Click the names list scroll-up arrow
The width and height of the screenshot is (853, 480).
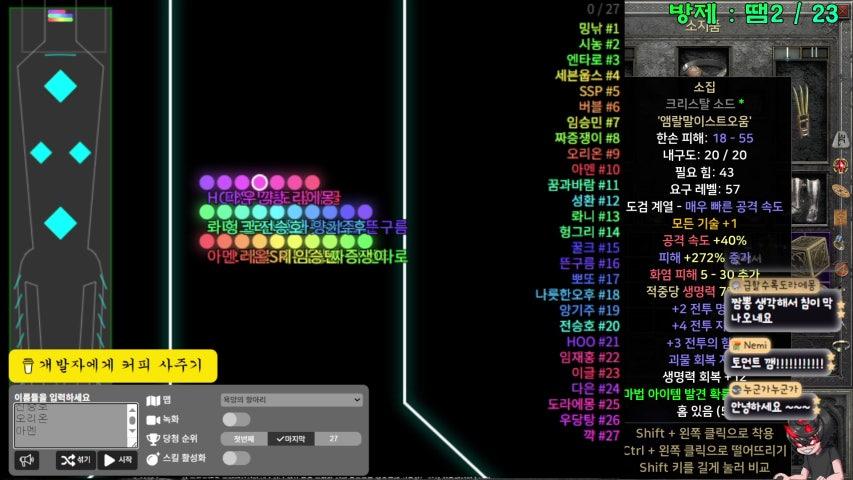pyautogui.click(x=132, y=409)
